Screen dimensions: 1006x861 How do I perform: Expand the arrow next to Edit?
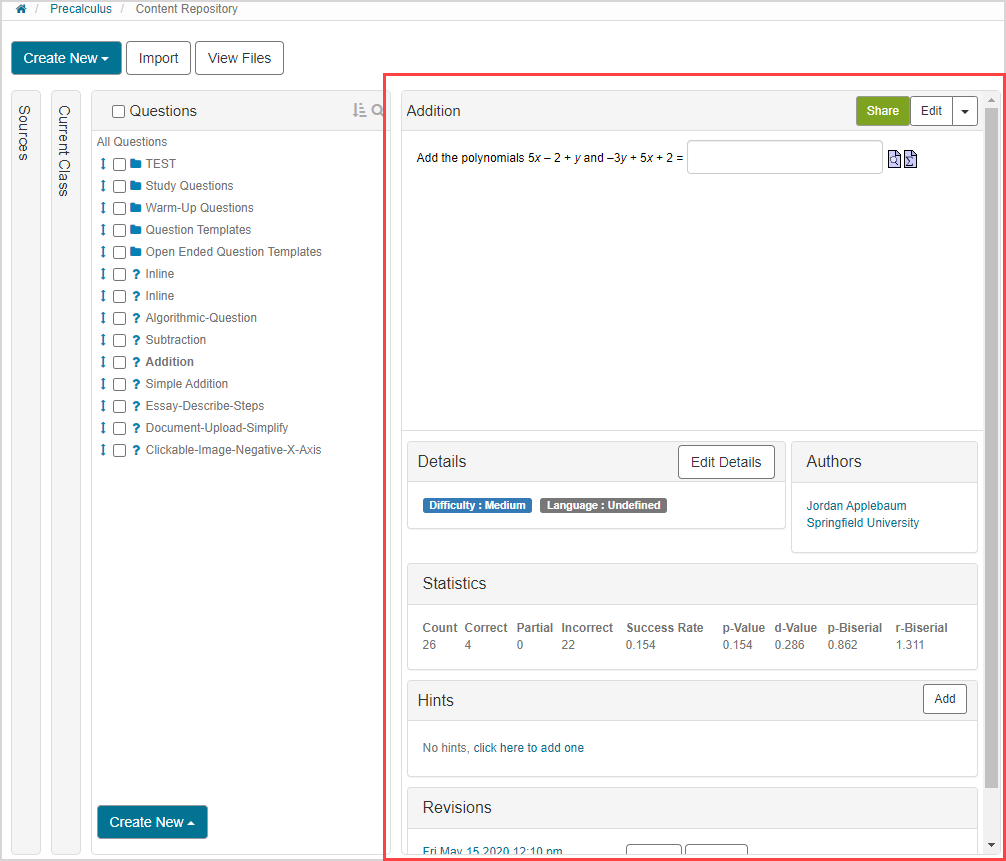pos(964,111)
